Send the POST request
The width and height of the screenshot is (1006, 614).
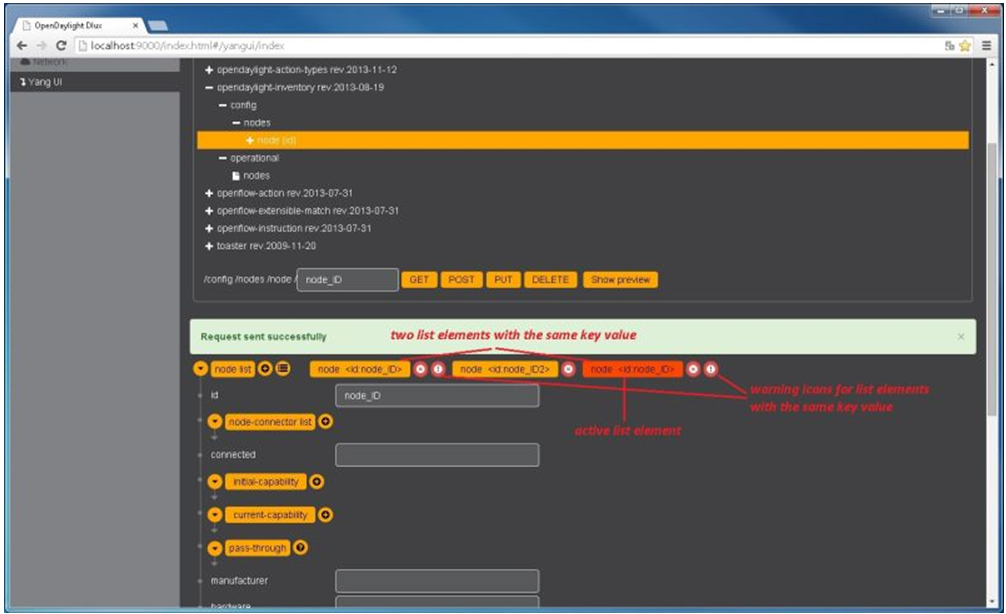461,280
